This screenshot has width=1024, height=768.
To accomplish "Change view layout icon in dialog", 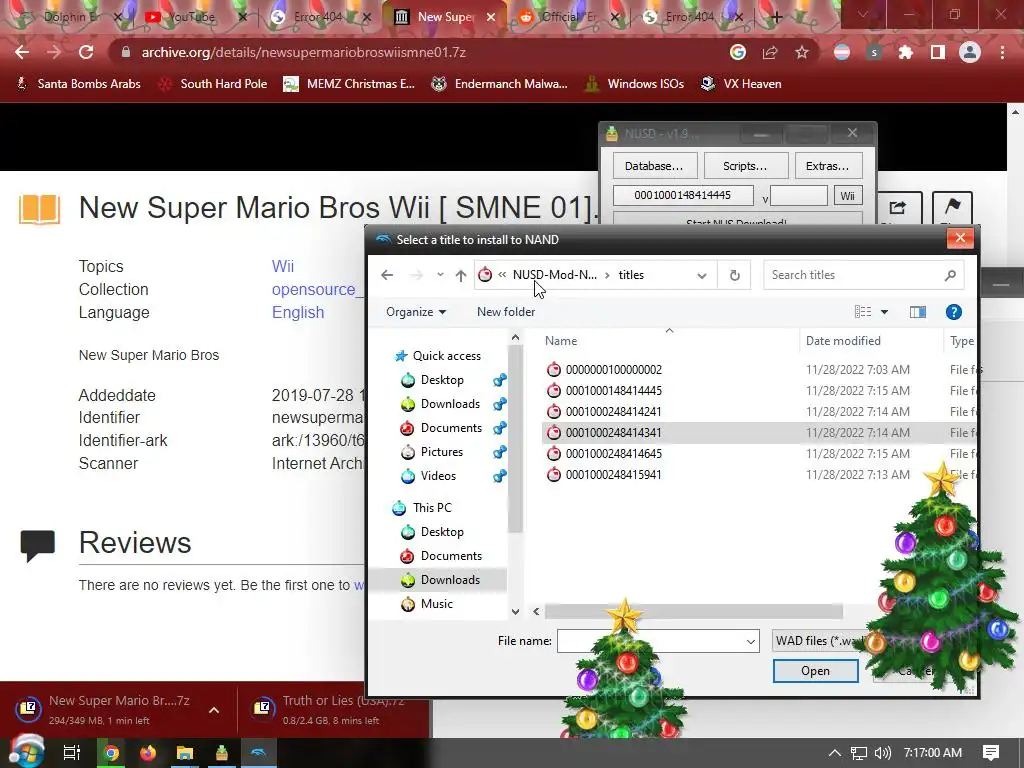I will click(863, 312).
